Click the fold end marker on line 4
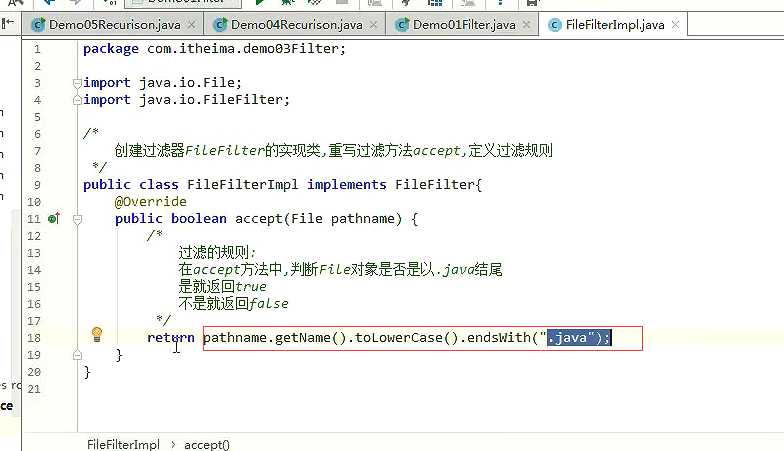This screenshot has height=451, width=784. pos(77,100)
